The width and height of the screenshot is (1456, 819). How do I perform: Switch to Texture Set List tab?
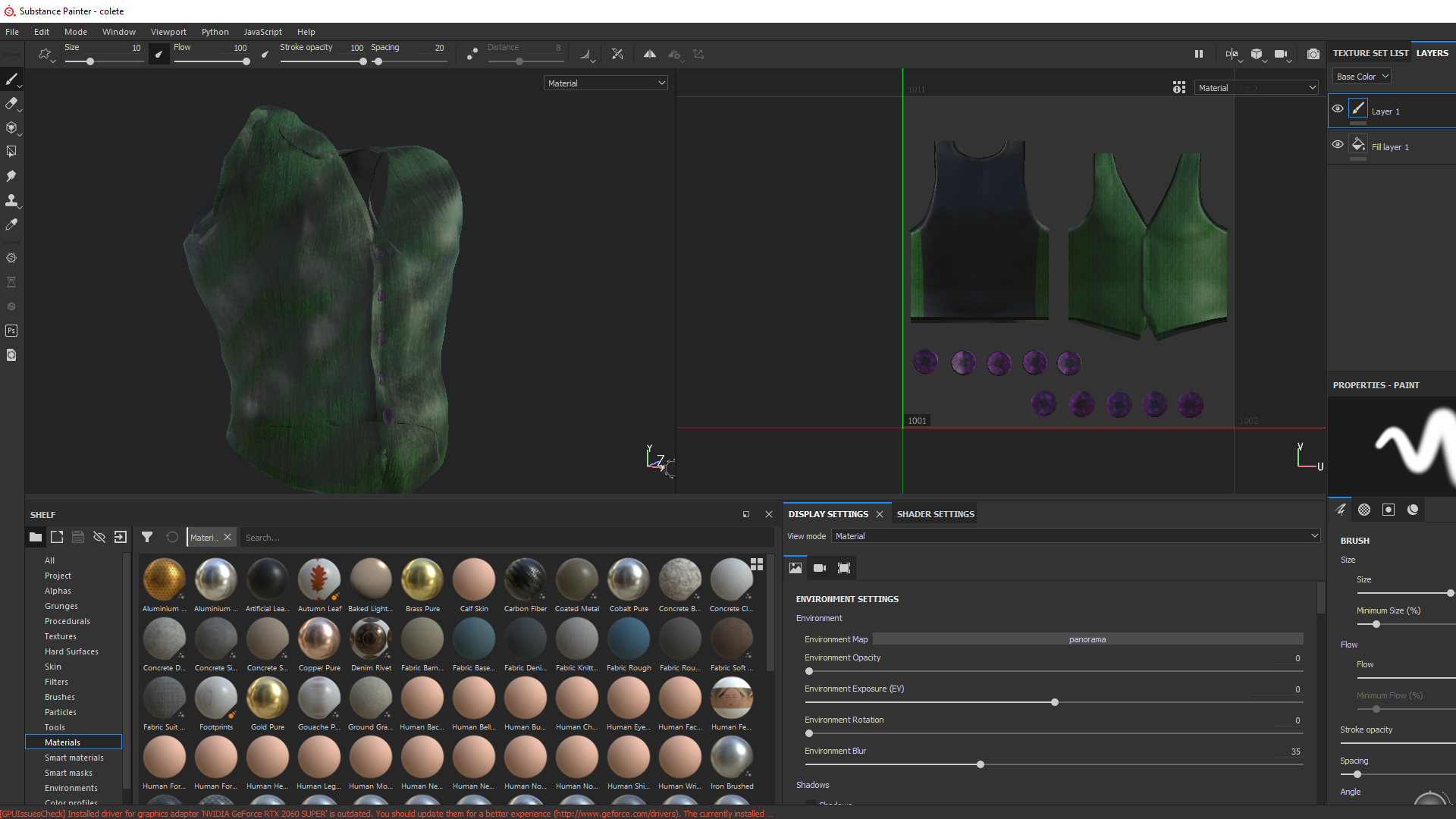tap(1370, 53)
